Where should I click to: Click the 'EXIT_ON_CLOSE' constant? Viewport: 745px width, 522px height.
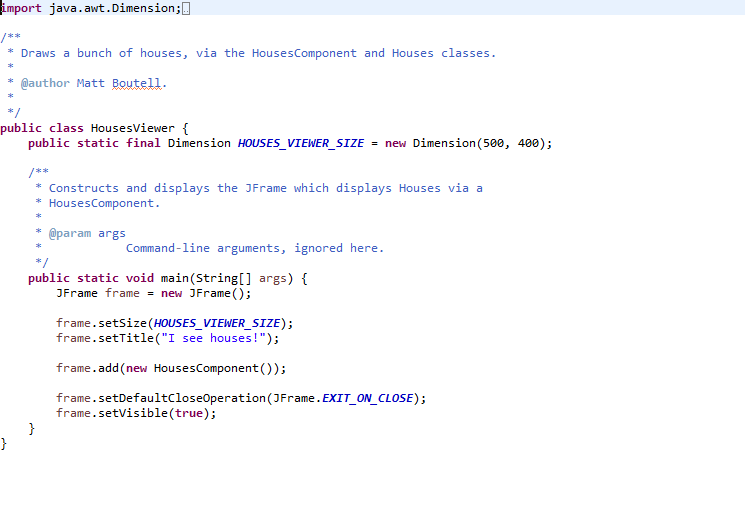click(367, 398)
